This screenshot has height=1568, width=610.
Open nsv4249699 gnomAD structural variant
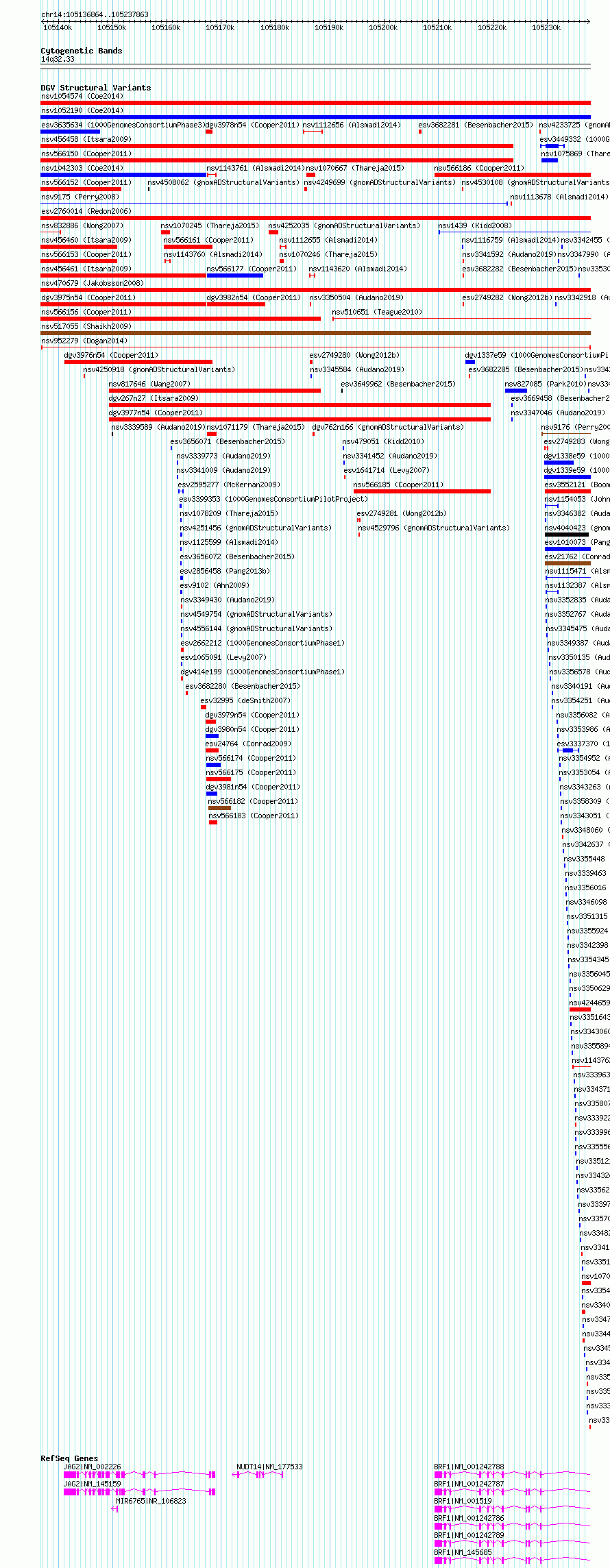(380, 182)
